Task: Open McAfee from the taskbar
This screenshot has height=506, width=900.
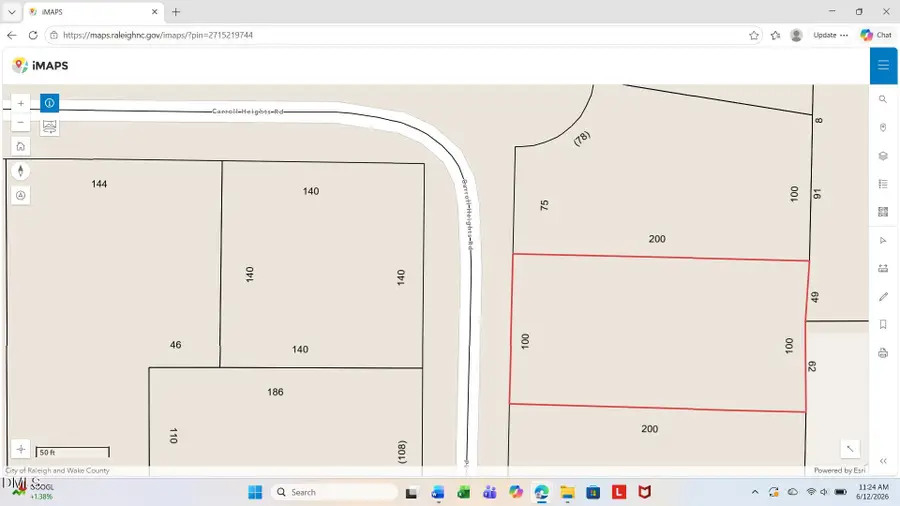Action: (x=645, y=492)
